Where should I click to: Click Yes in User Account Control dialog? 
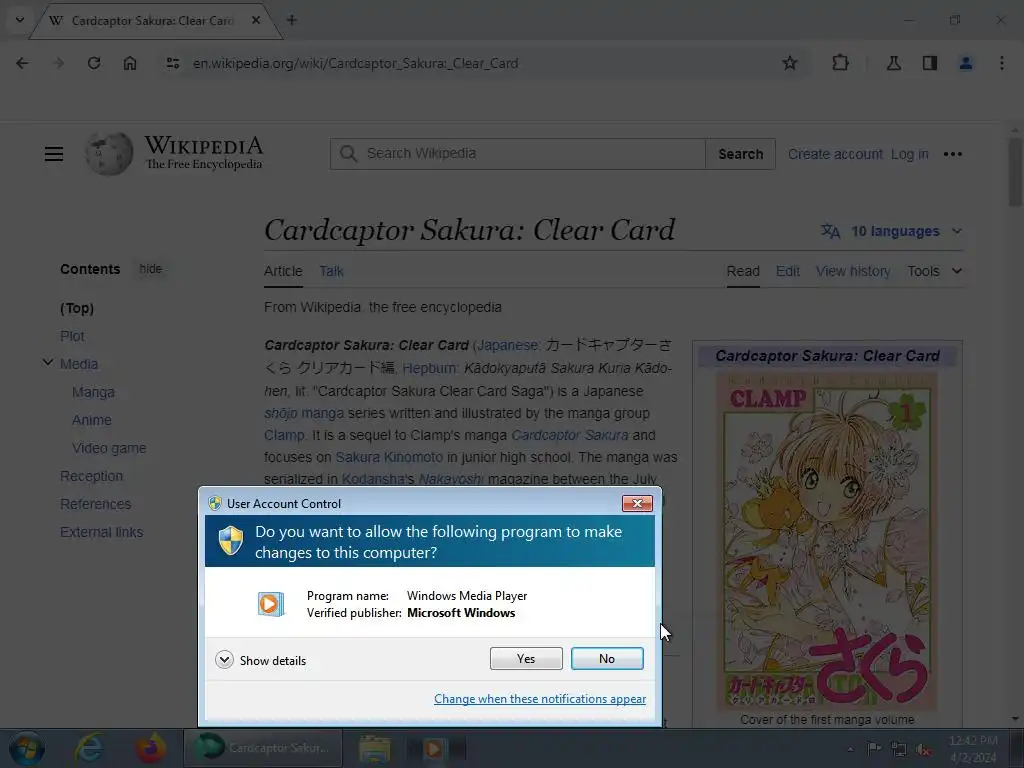(526, 658)
